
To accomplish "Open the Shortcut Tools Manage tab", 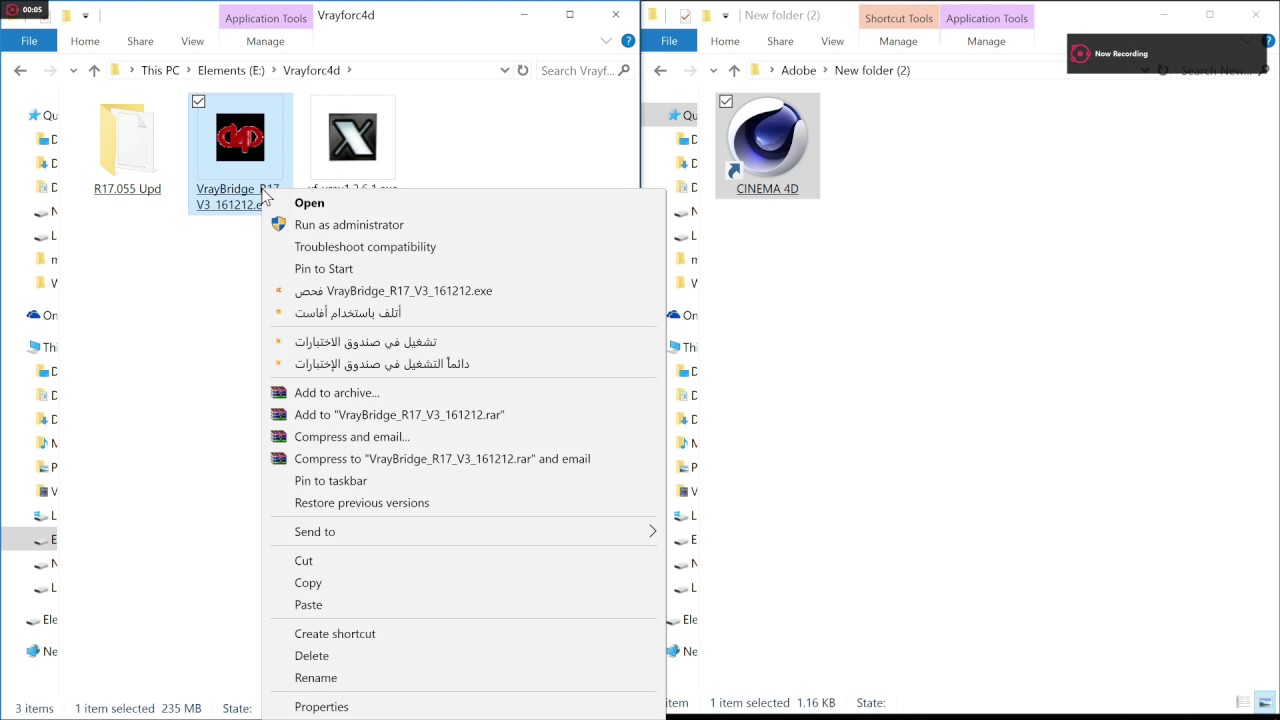I will 898,41.
